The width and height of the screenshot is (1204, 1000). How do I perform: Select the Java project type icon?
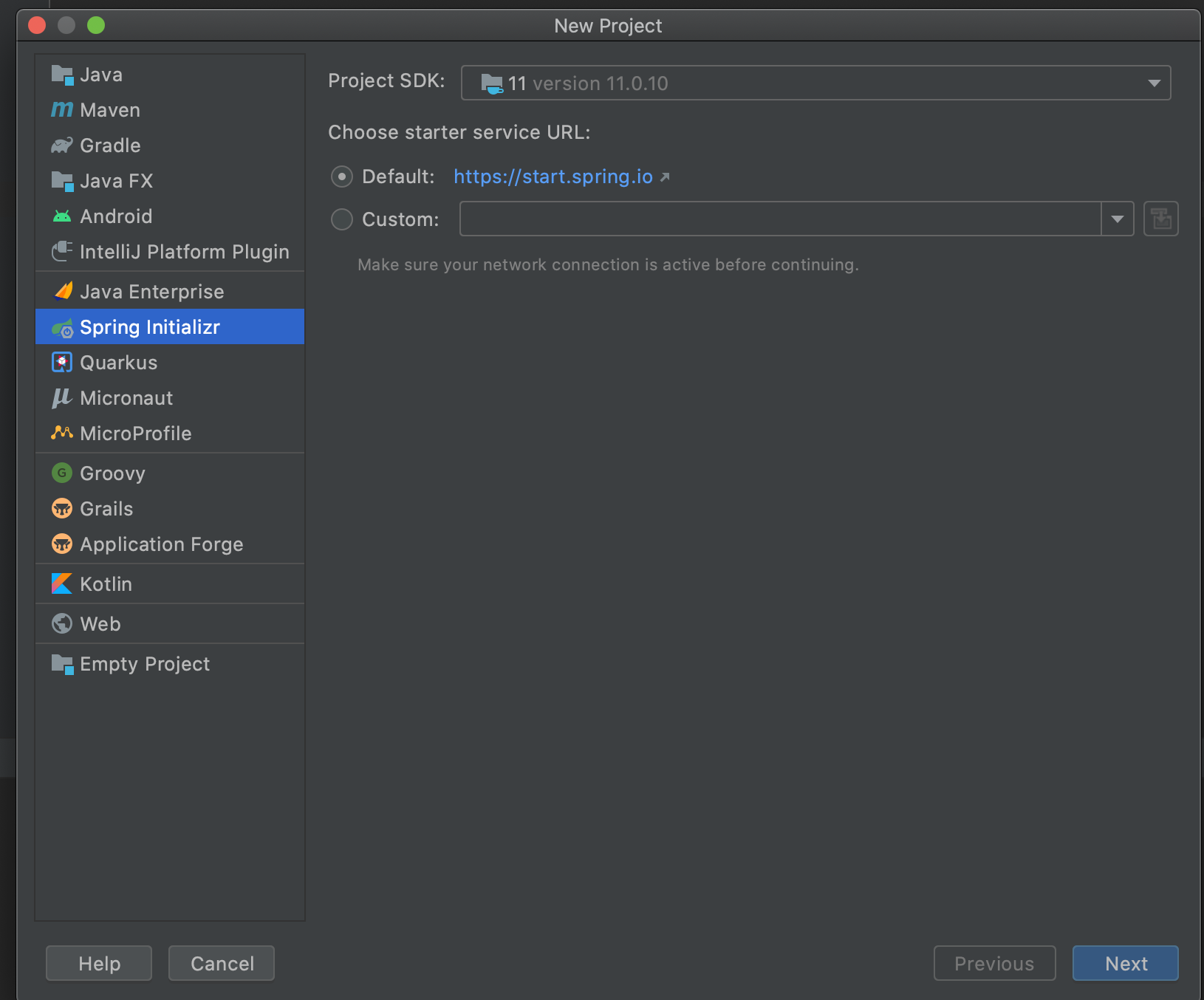62,75
